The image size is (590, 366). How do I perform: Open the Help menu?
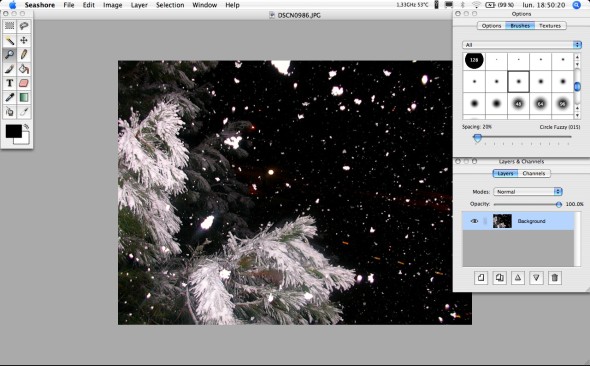[232, 5]
